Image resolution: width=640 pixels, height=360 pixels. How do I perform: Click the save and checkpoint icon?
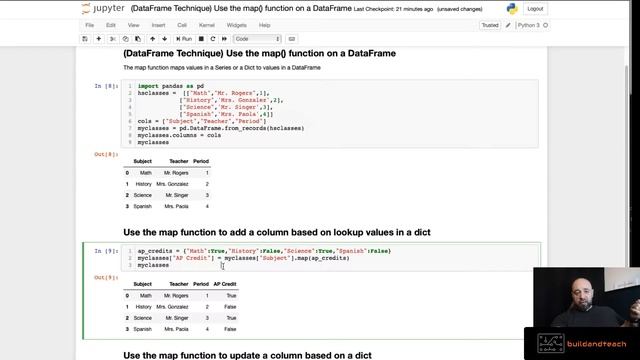(85, 39)
